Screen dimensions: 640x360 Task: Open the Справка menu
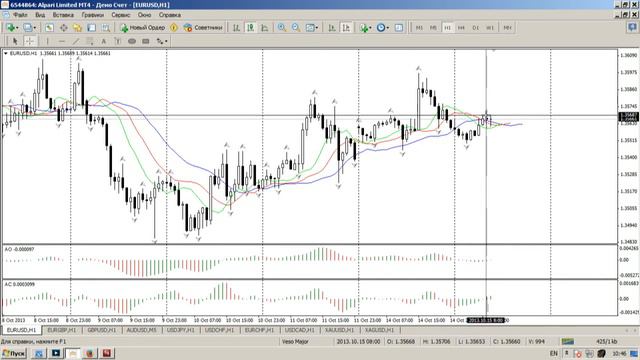tap(170, 15)
